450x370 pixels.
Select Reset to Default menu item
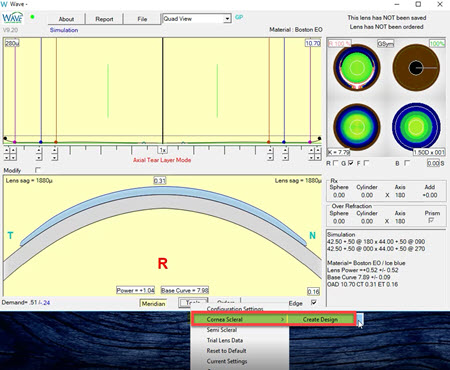coord(226,351)
